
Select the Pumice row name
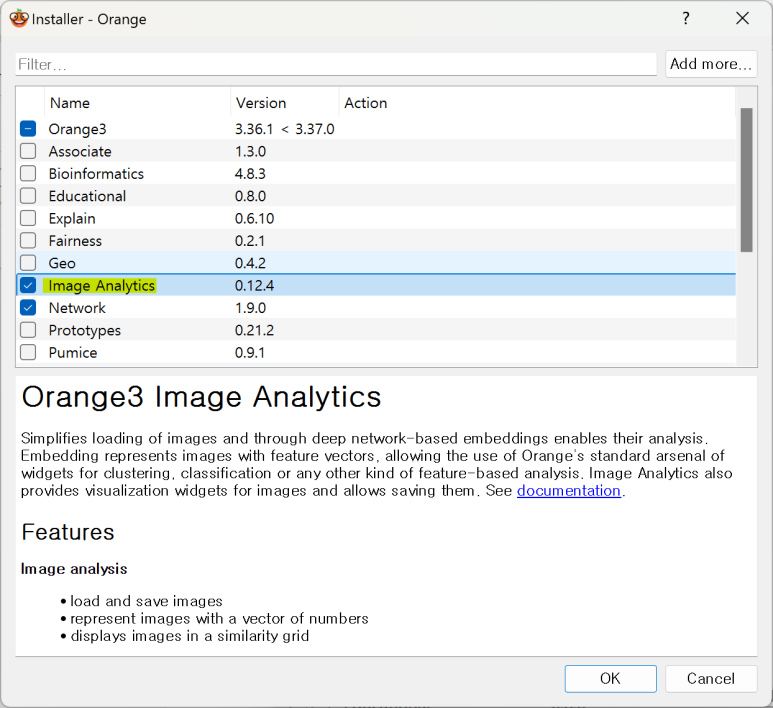click(x=72, y=353)
